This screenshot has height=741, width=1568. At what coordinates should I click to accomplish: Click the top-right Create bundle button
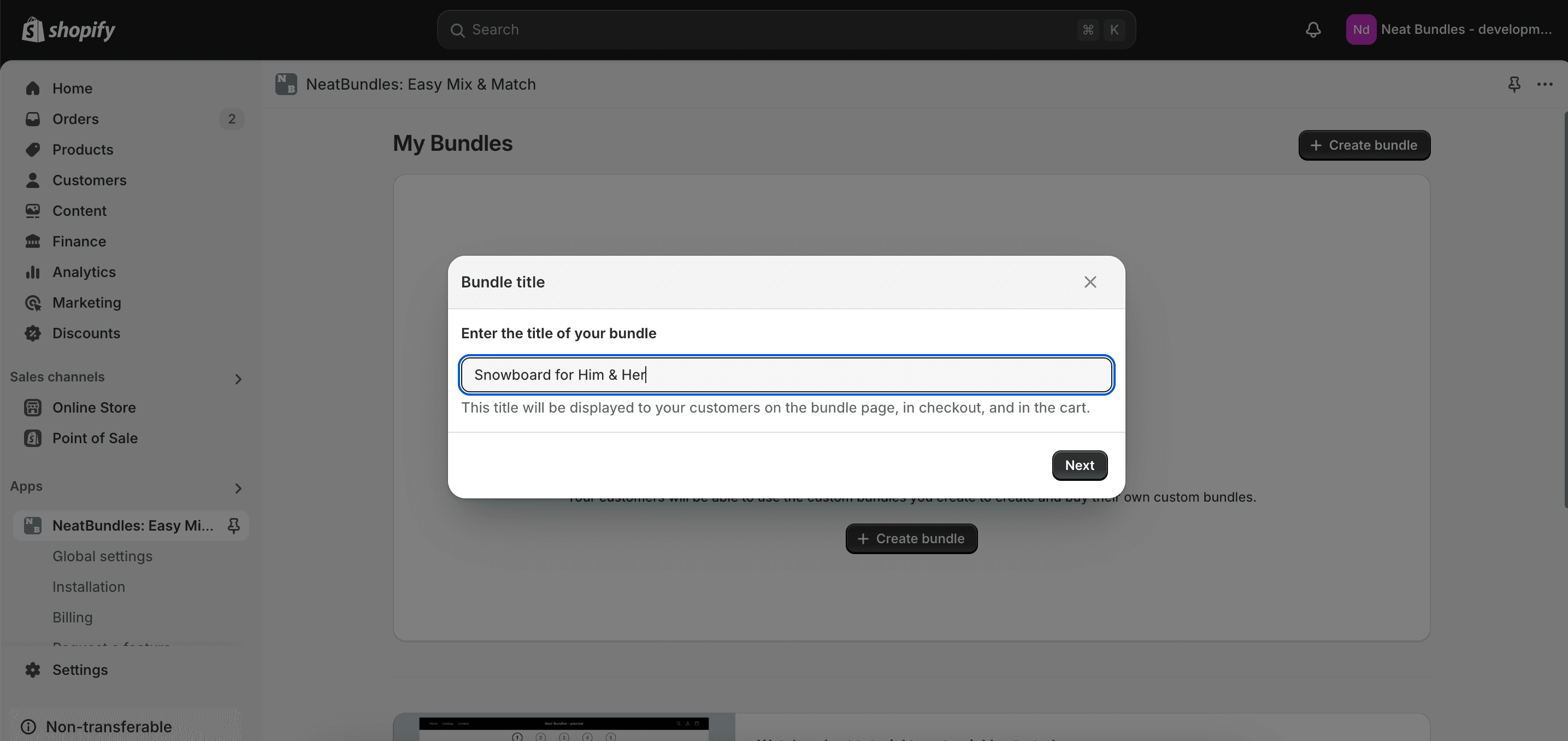pyautogui.click(x=1364, y=145)
